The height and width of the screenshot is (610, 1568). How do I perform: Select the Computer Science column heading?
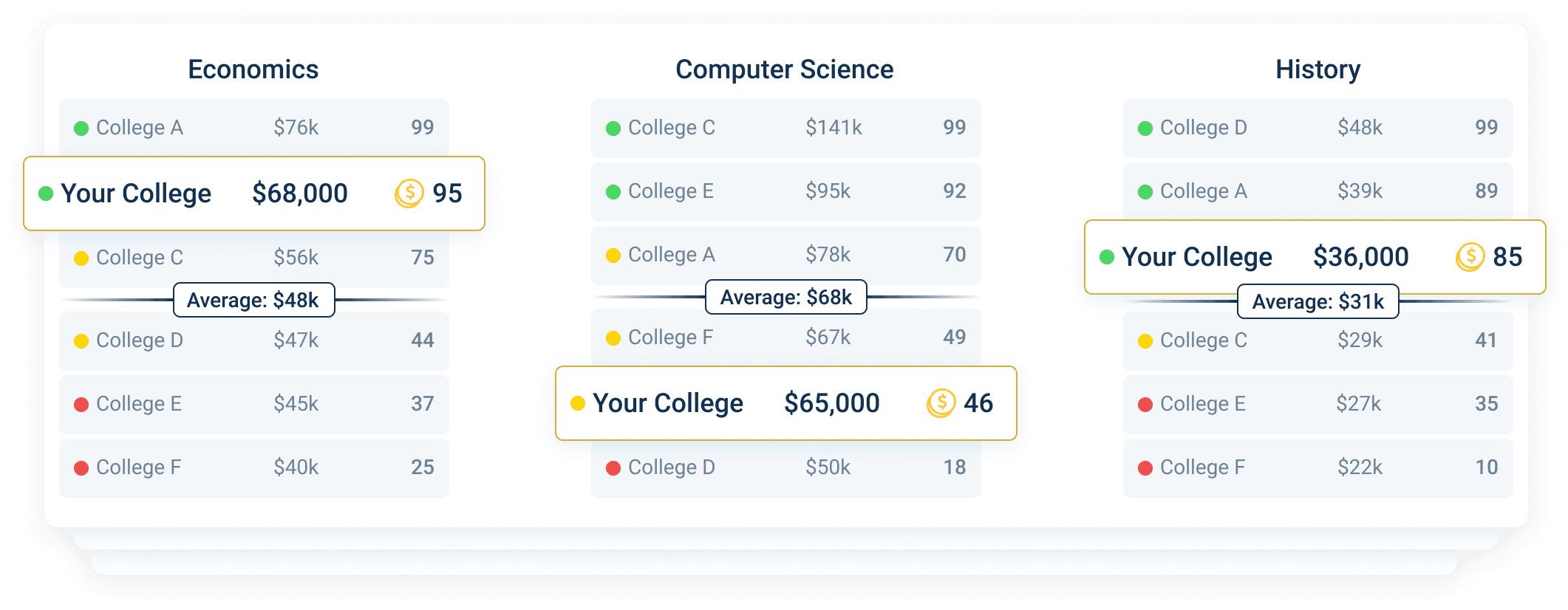[x=785, y=69]
